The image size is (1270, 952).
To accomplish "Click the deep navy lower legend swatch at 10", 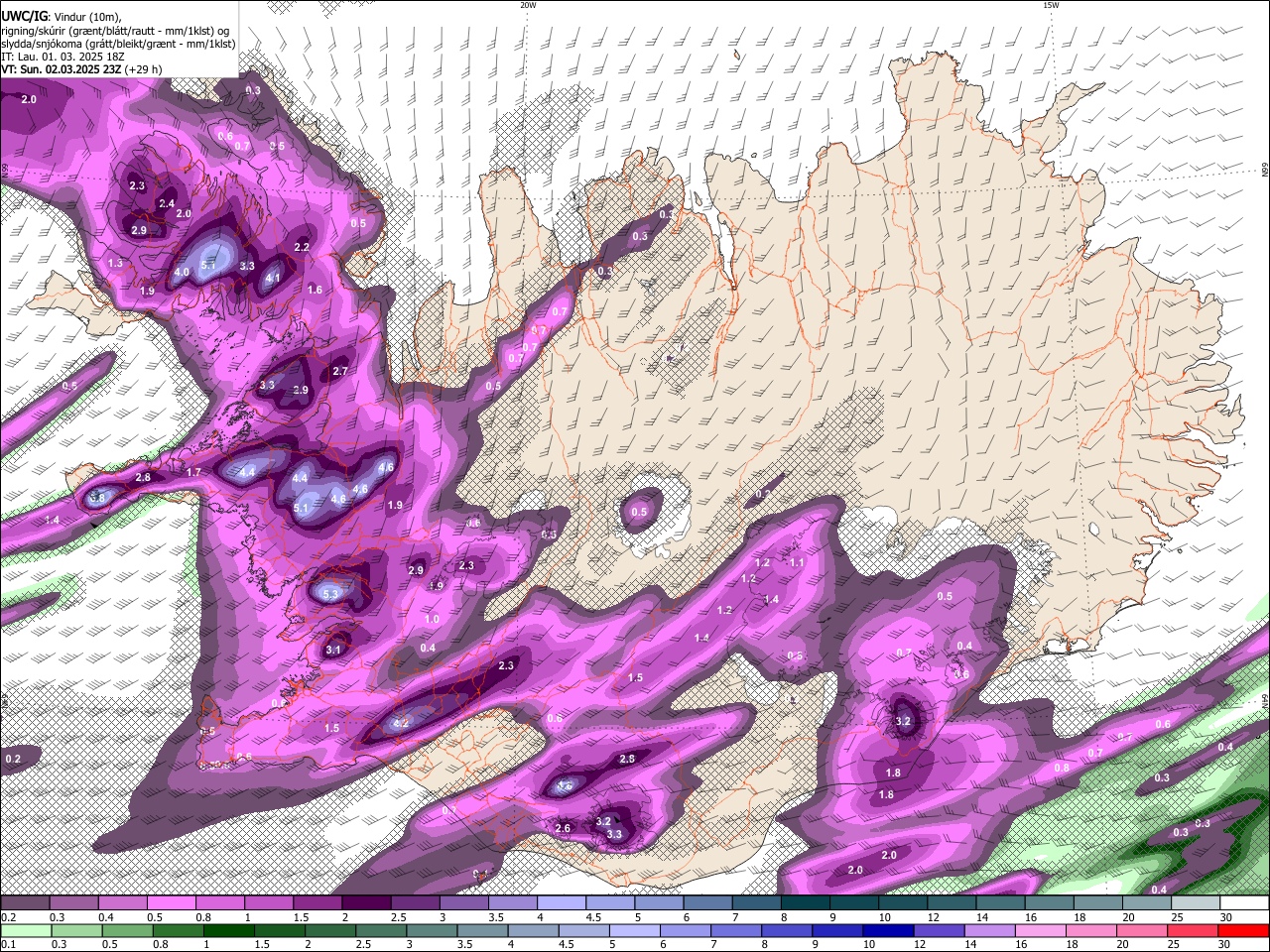I will coord(890,931).
